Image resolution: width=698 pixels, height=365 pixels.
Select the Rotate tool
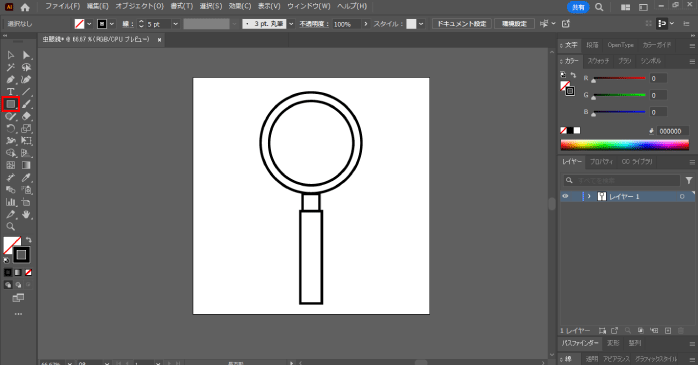click(x=10, y=129)
